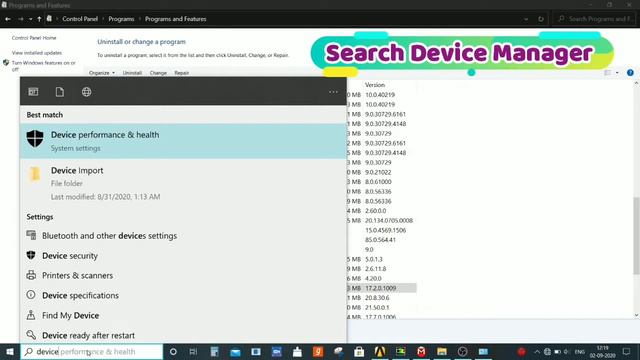Open the orange 'g' app on taskbar

(318, 351)
